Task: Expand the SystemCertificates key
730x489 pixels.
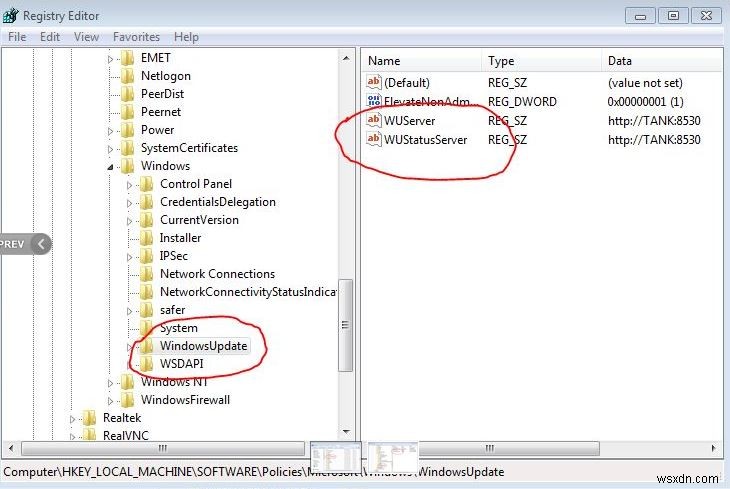Action: (x=110, y=149)
